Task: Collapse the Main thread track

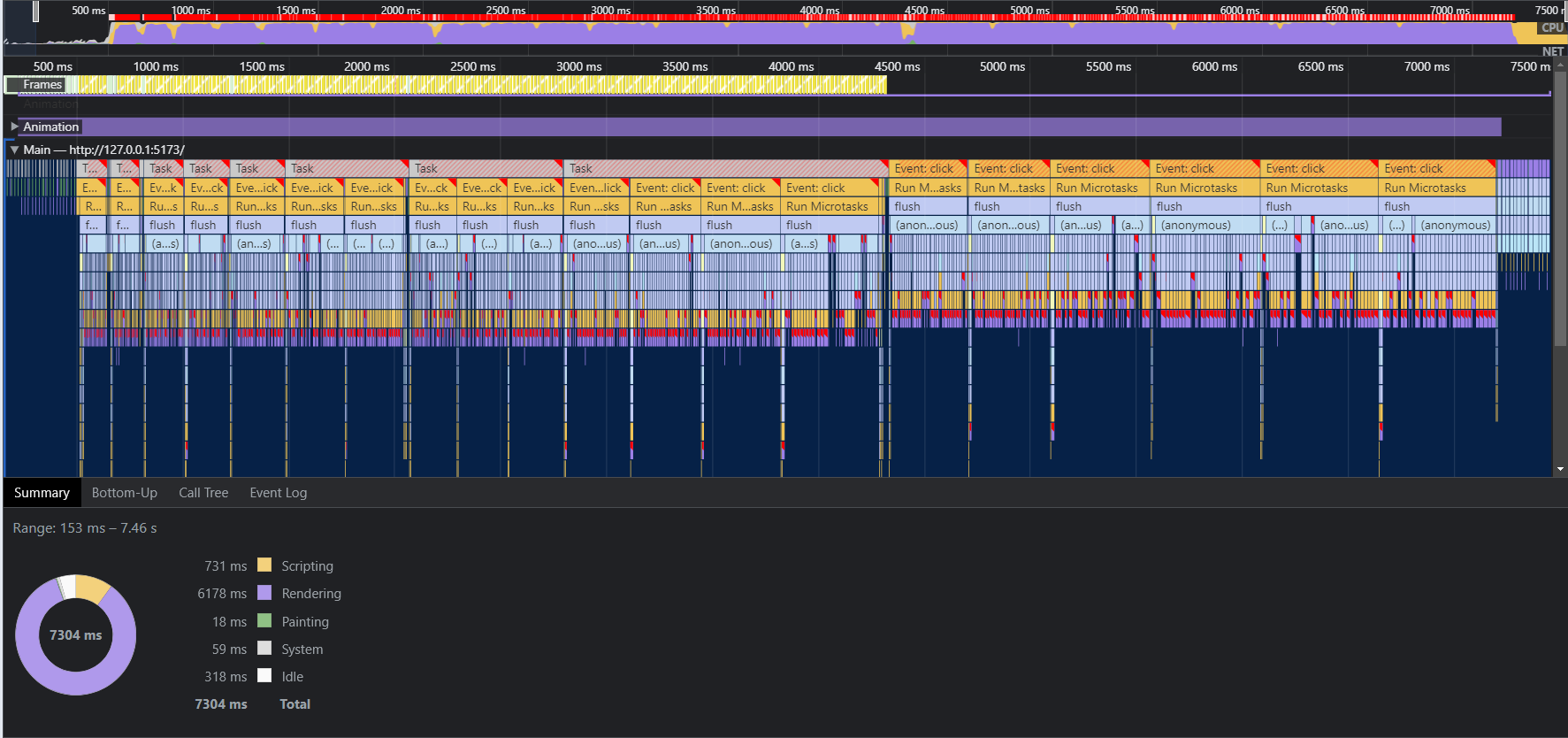Action: pos(14,150)
